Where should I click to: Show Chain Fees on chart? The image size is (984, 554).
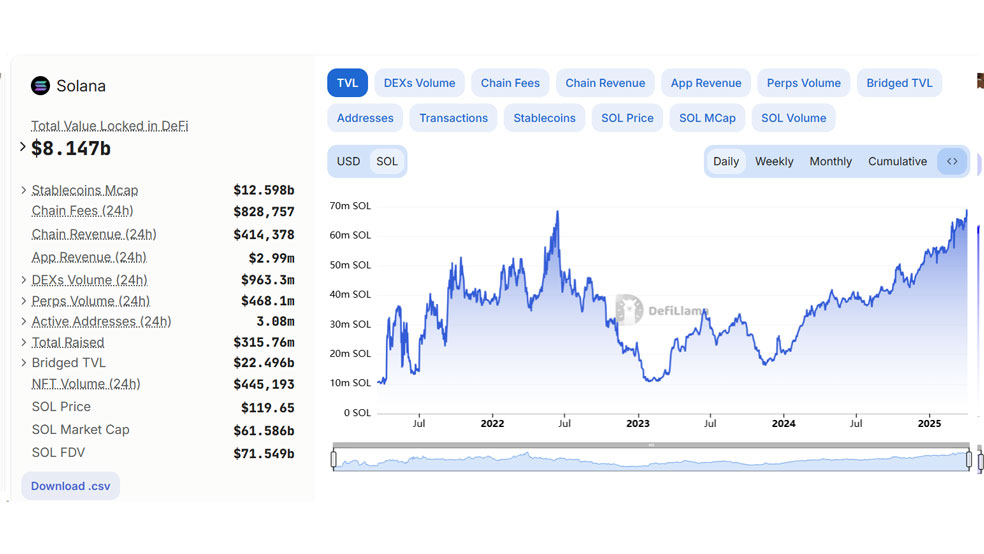pyautogui.click(x=510, y=83)
